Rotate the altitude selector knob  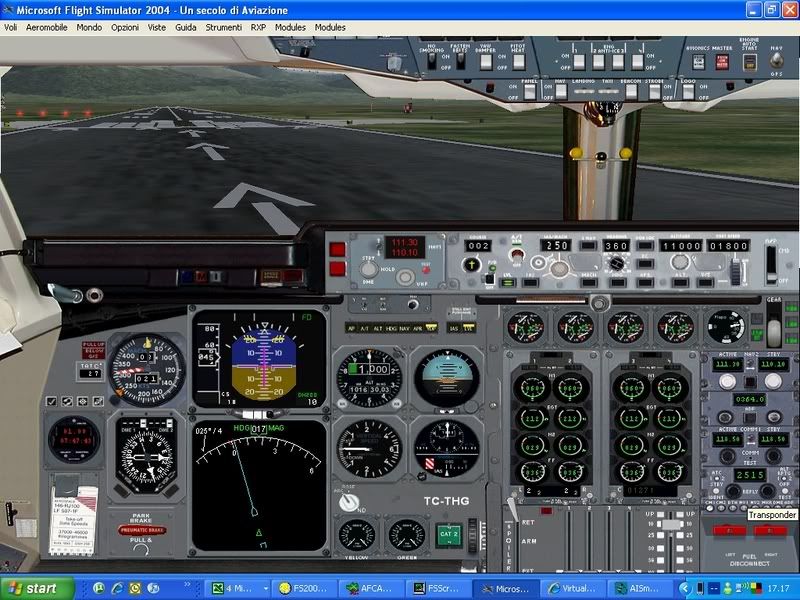tap(680, 262)
